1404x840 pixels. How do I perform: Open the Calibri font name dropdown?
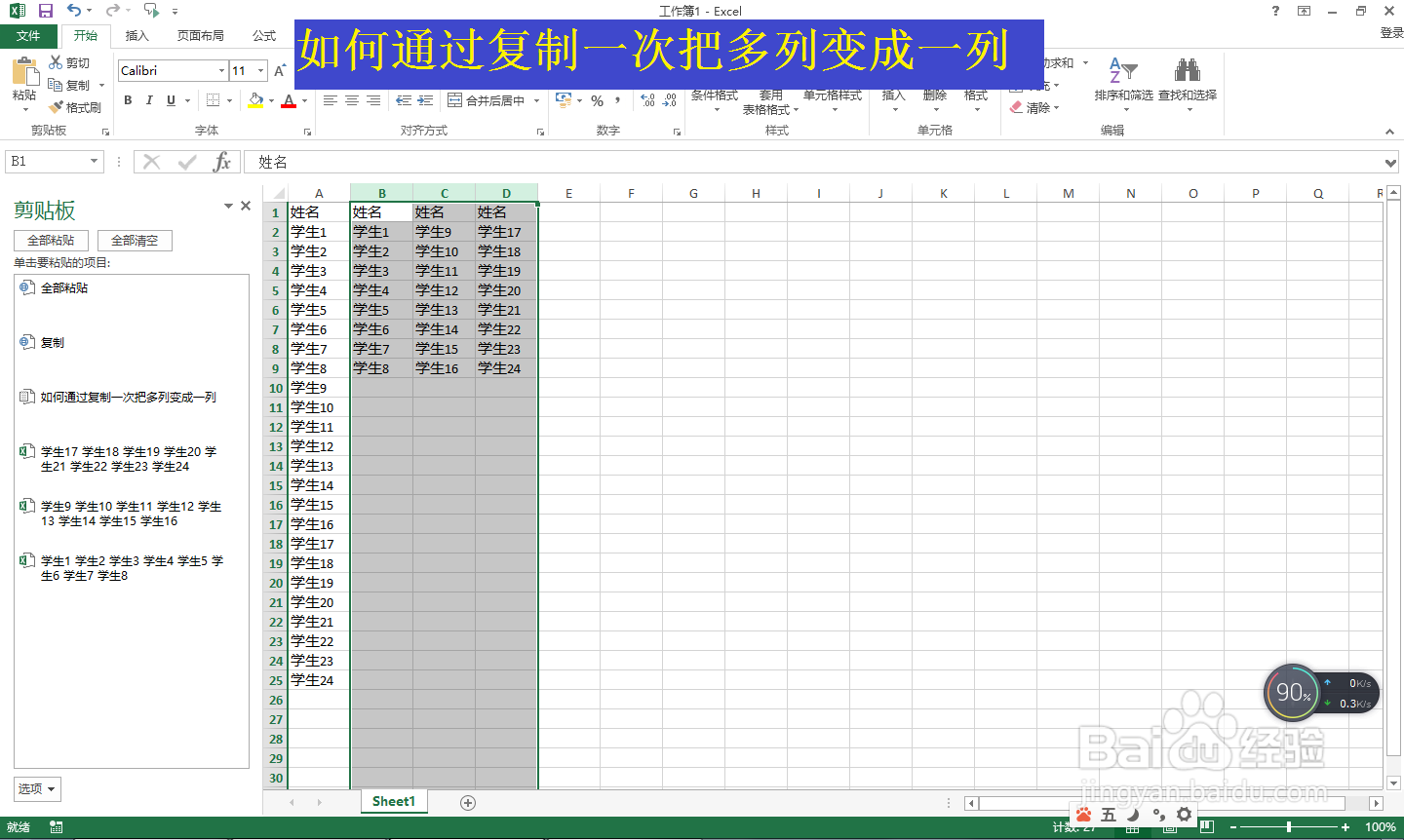pos(221,70)
